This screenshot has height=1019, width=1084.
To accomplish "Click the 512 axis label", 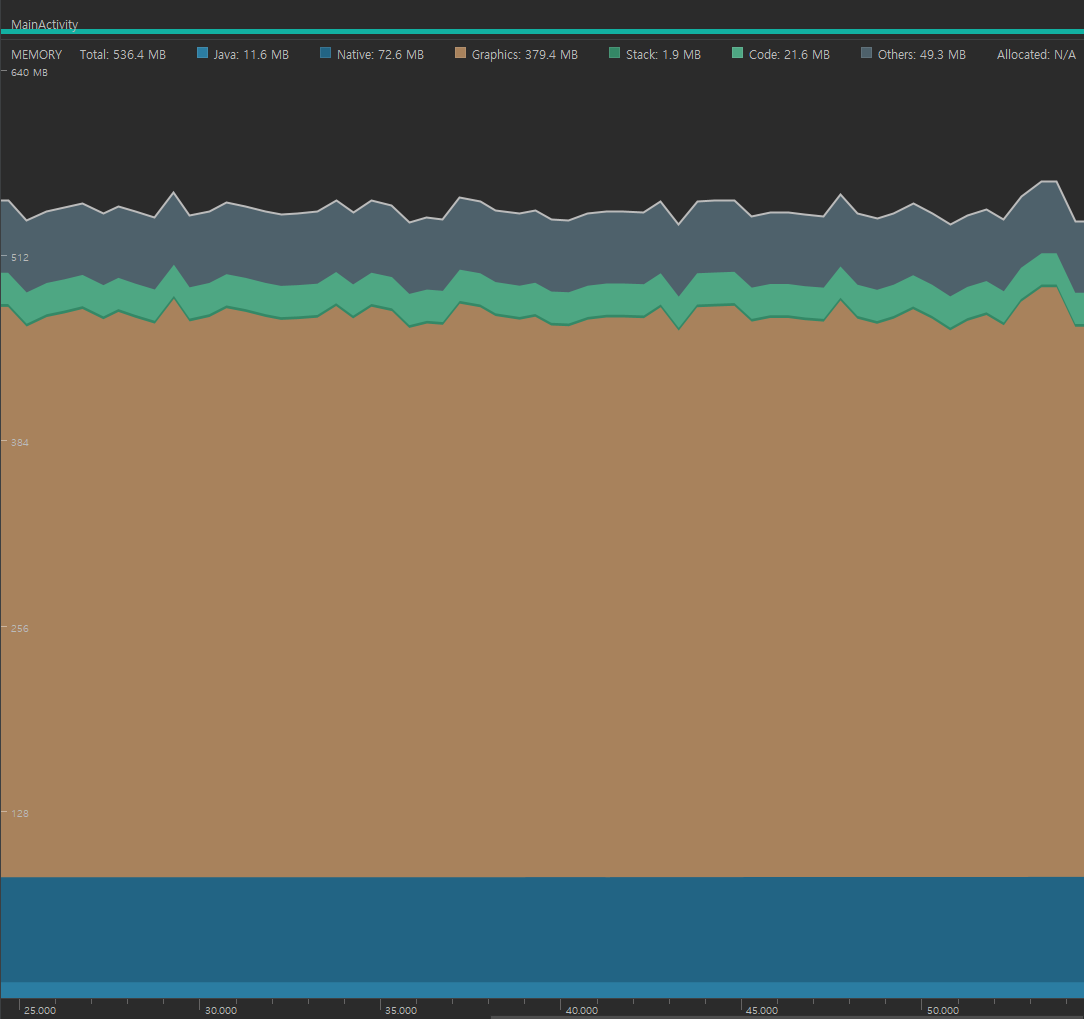I will tap(20, 258).
